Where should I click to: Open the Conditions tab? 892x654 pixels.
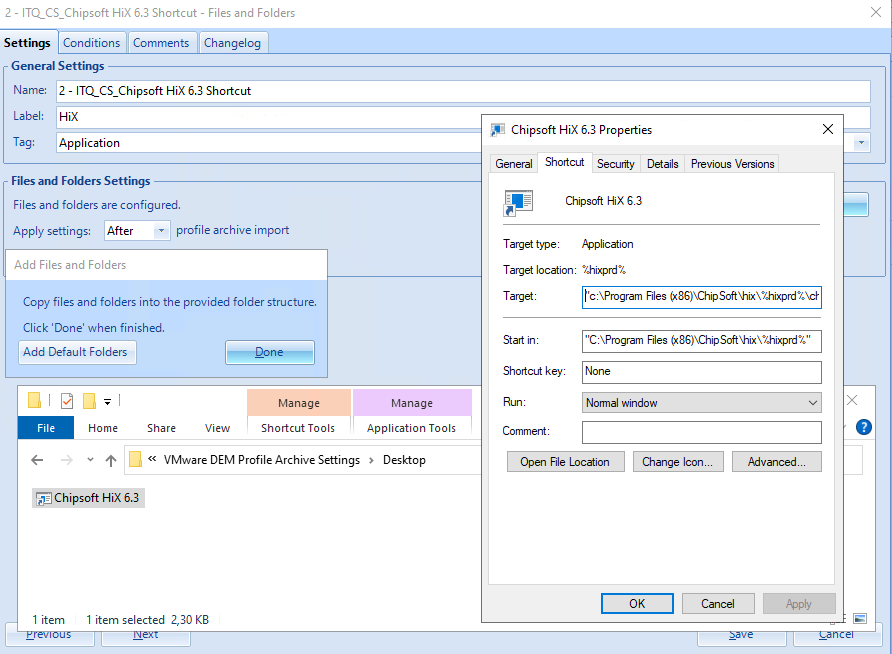pos(91,43)
